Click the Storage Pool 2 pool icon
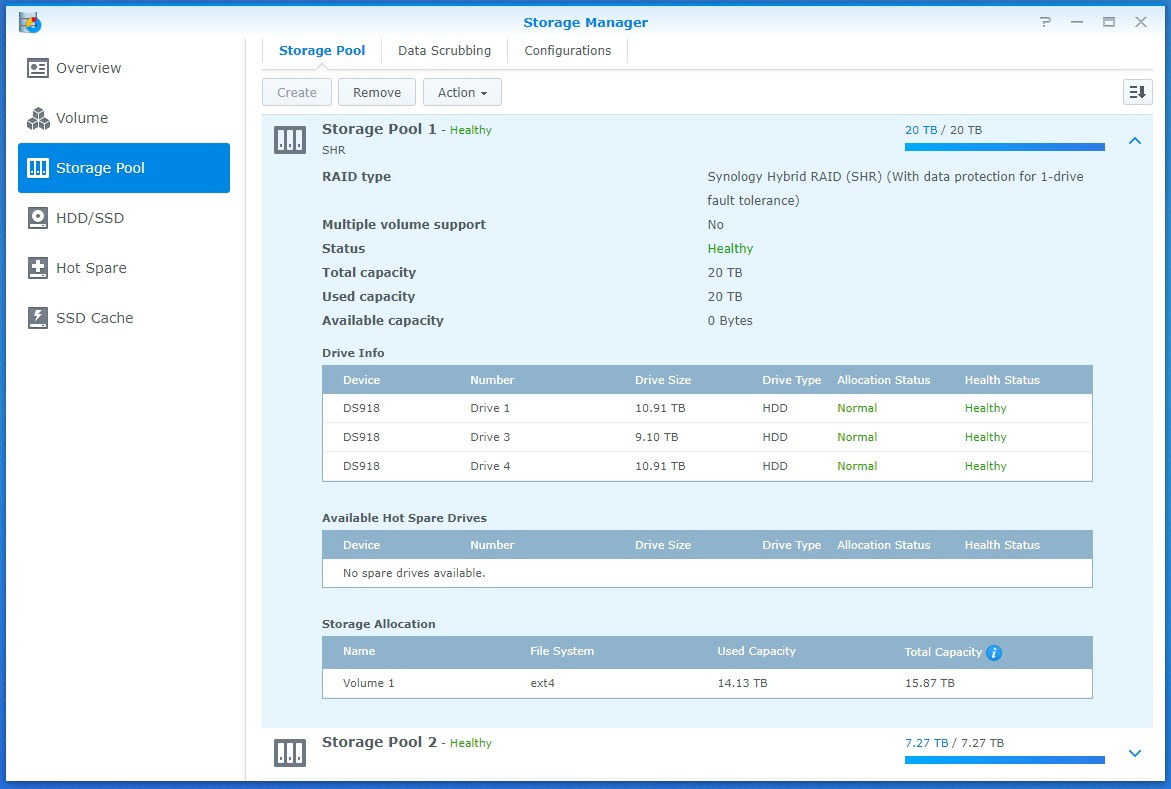The image size is (1171, 789). [290, 753]
